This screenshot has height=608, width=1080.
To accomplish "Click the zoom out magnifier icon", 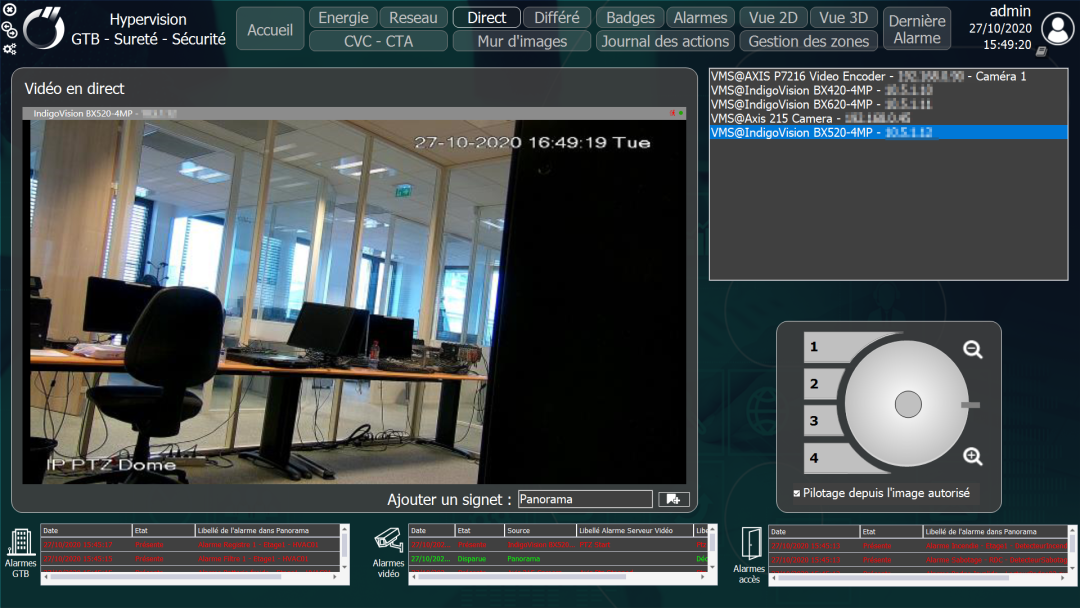I will (973, 350).
